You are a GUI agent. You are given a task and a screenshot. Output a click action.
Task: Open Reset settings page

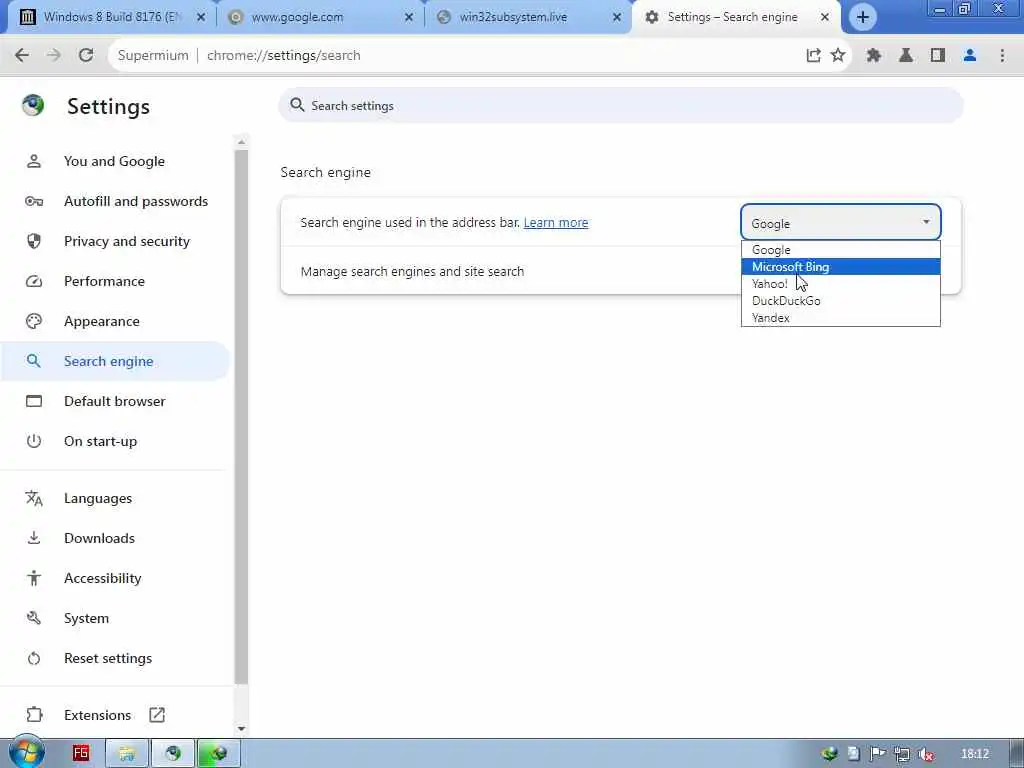tap(114, 658)
